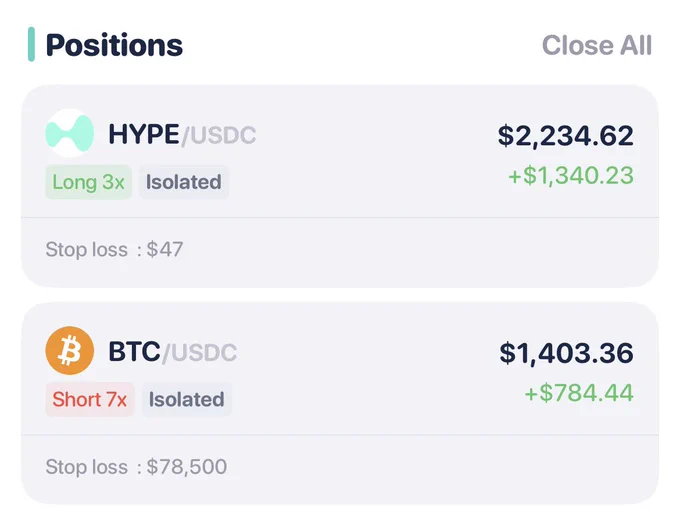Edit HYPE stop loss at $47

[x=114, y=249]
